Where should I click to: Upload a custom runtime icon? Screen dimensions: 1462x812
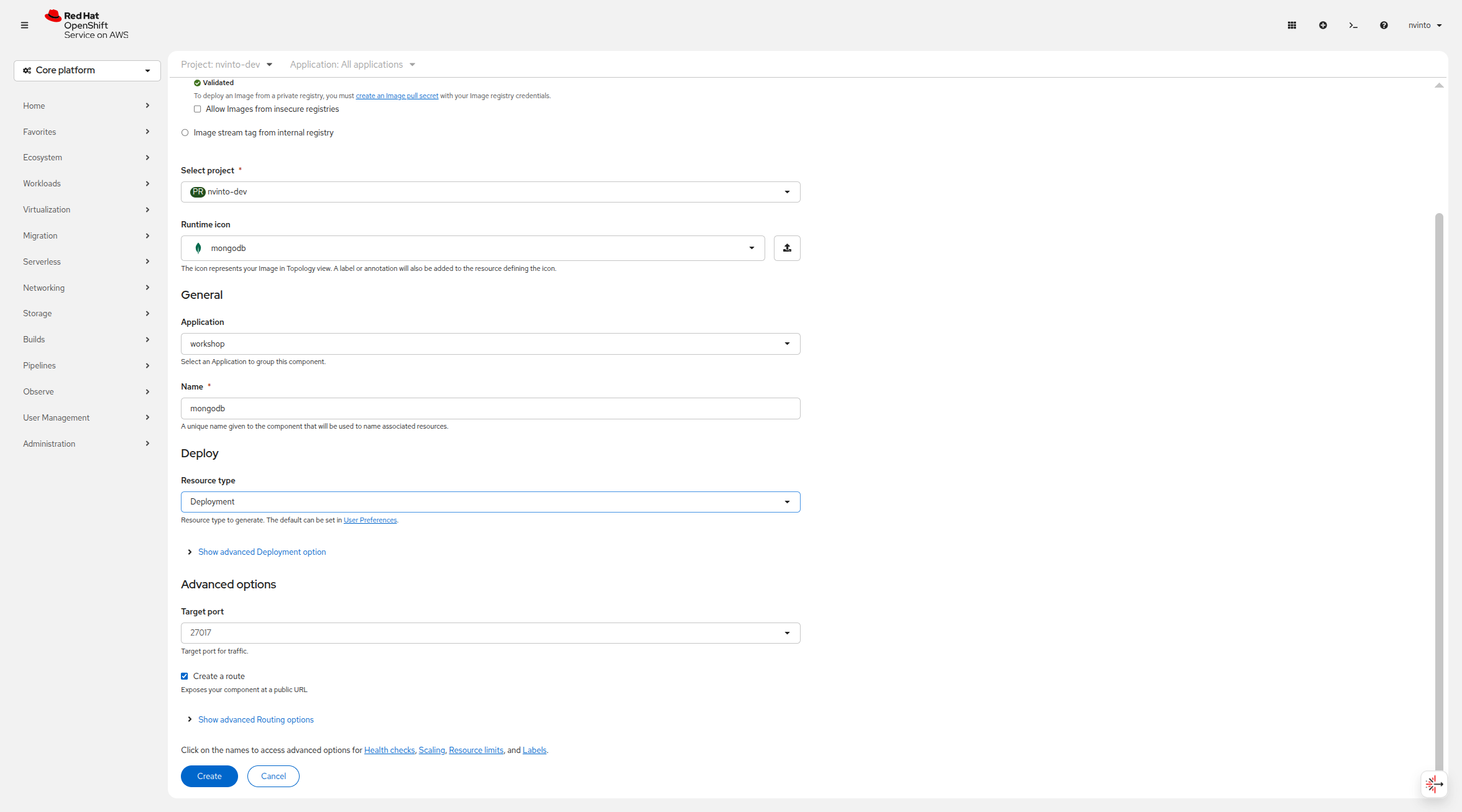point(787,248)
